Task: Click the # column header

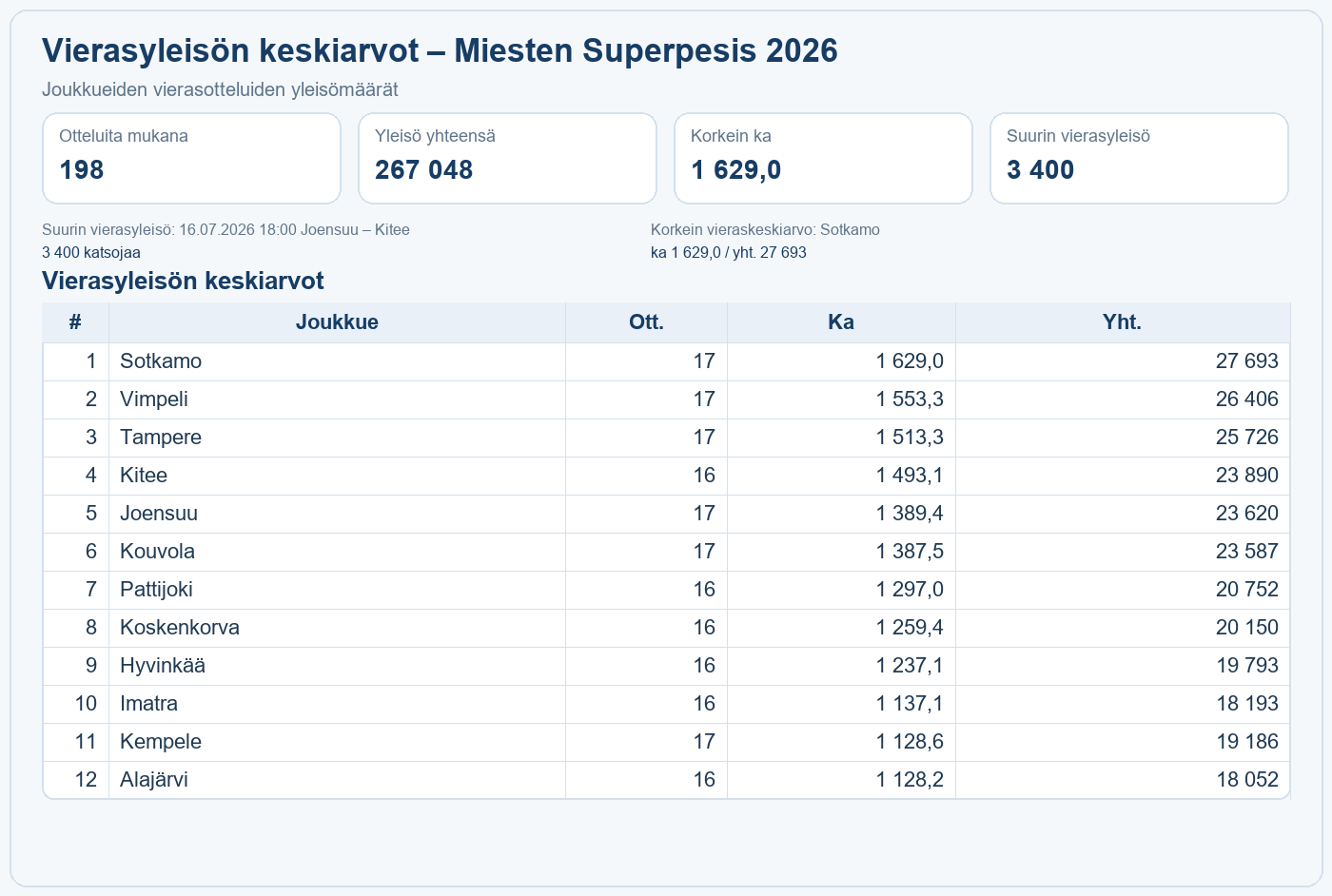Action: point(75,322)
